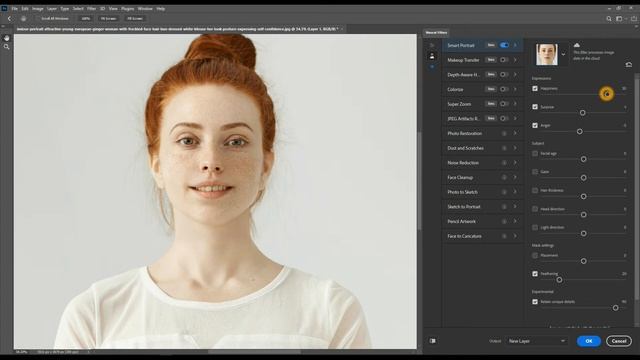
Task: Uncheck the Surprise checkbox
Action: [x=535, y=107]
